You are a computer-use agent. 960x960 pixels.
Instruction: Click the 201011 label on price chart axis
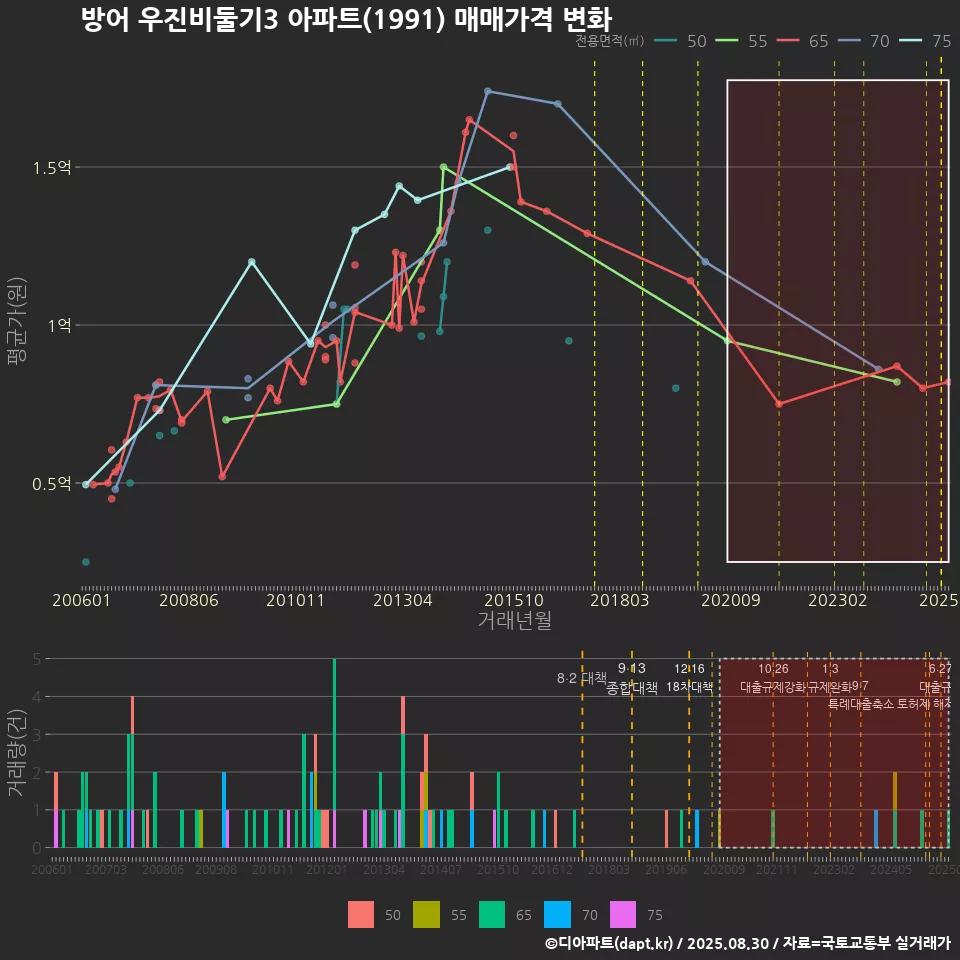(x=295, y=600)
